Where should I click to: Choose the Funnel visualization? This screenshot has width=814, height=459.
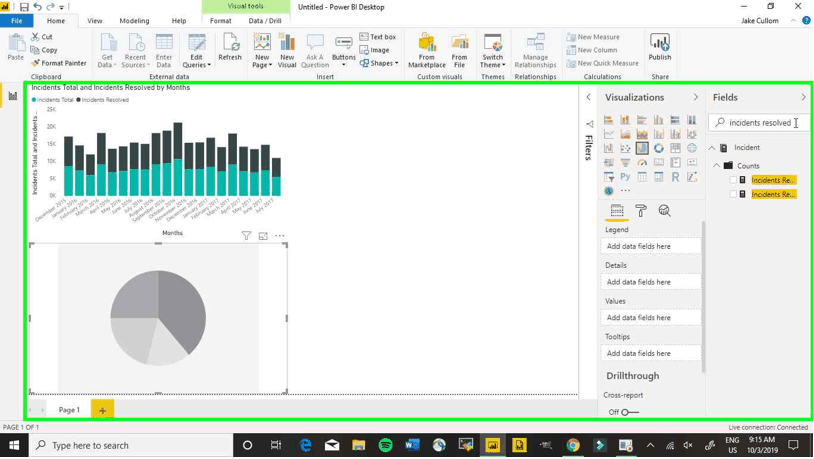[x=625, y=163]
